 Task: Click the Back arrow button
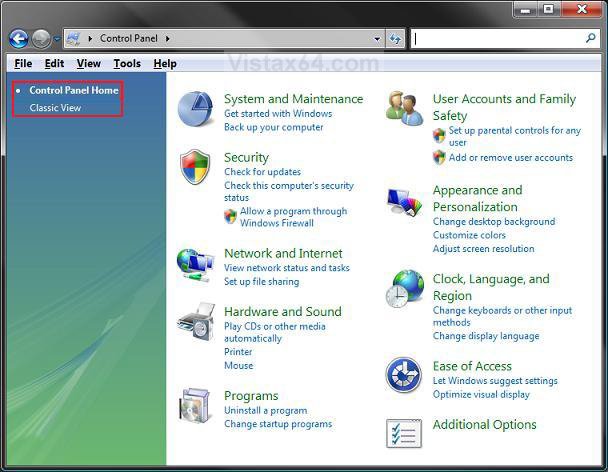pos(19,39)
